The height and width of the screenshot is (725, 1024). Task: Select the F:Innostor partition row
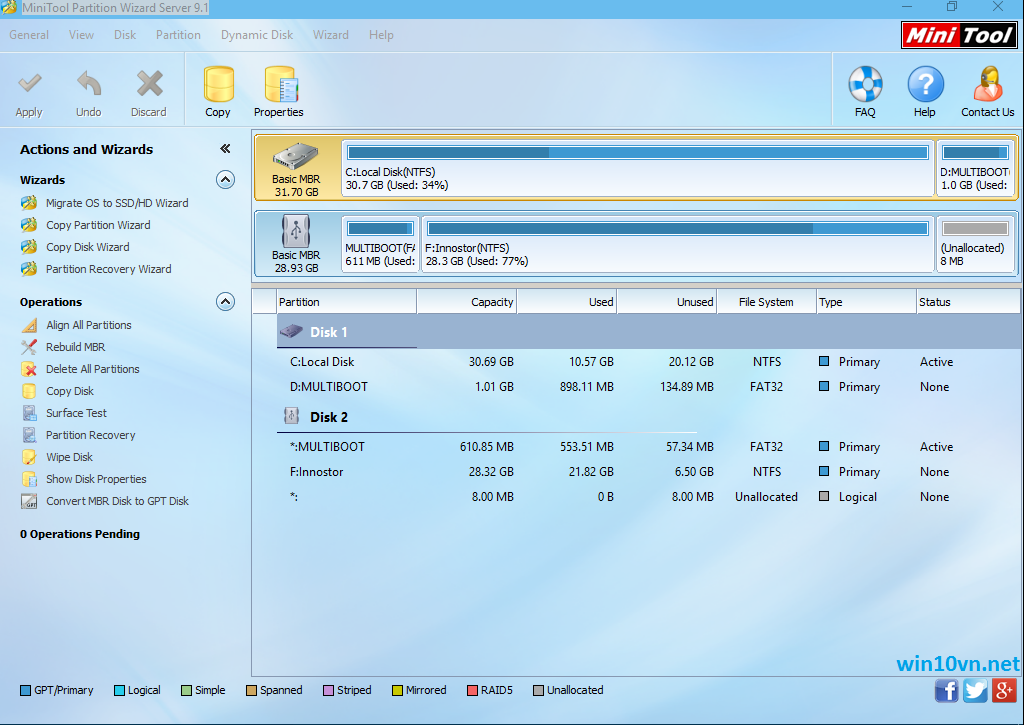[x=648, y=472]
